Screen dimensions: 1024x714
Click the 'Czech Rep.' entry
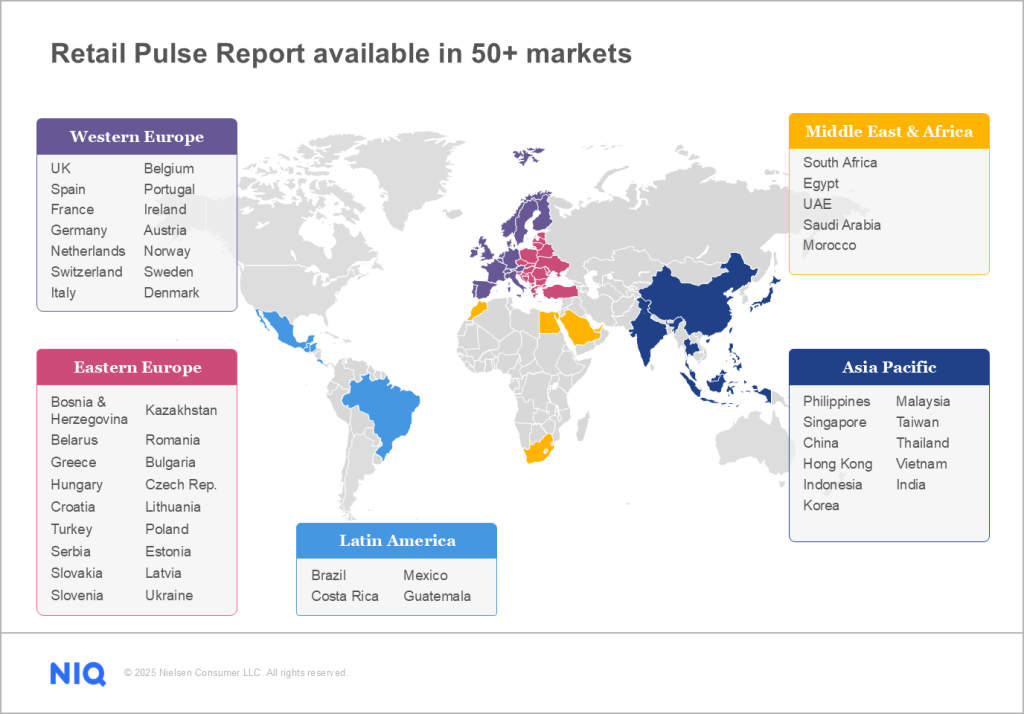[181, 485]
